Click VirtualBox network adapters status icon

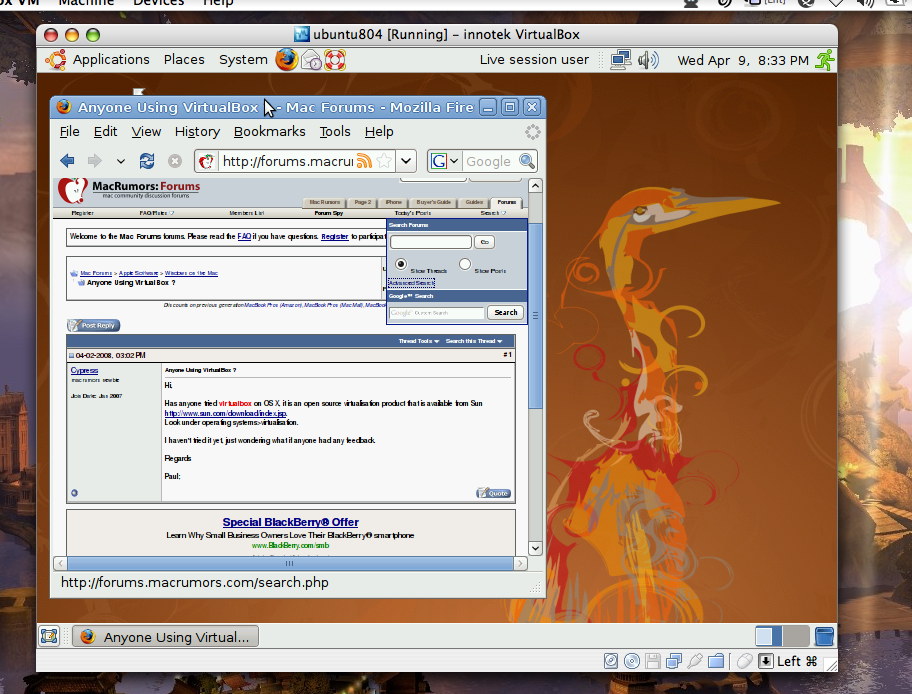point(674,661)
